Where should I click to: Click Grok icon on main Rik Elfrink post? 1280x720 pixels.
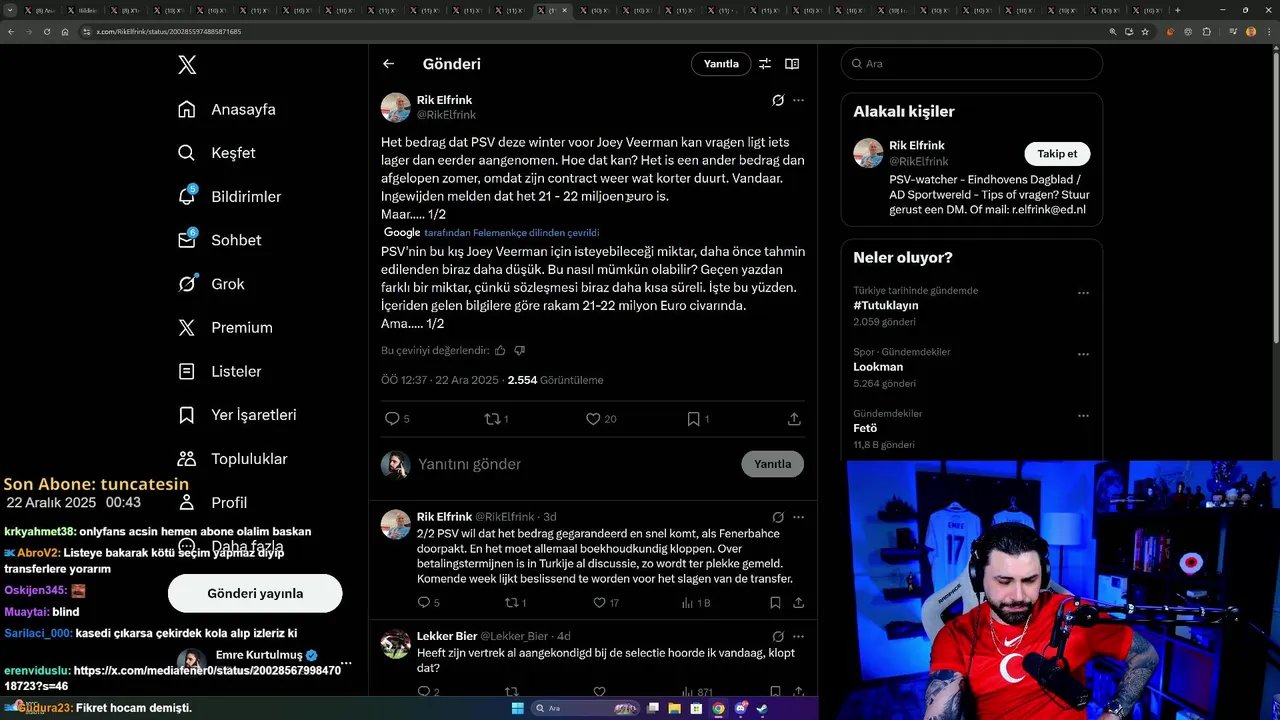778,100
